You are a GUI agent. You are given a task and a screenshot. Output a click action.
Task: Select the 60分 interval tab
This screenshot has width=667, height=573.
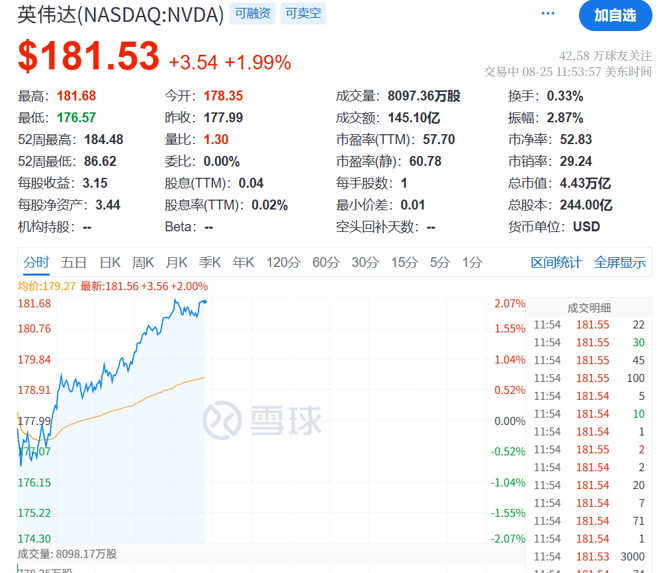click(326, 262)
